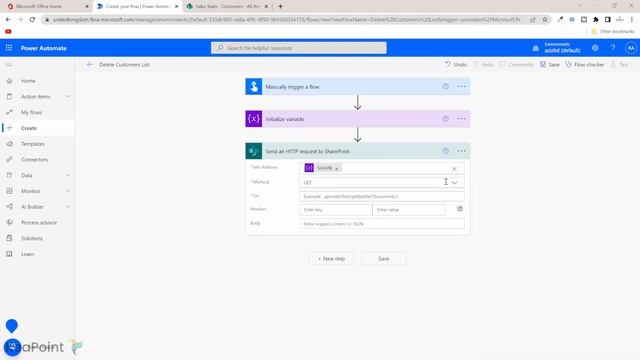Collapse the left navigation hamburger menu
This screenshot has width=640, height=360.
click(9, 64)
